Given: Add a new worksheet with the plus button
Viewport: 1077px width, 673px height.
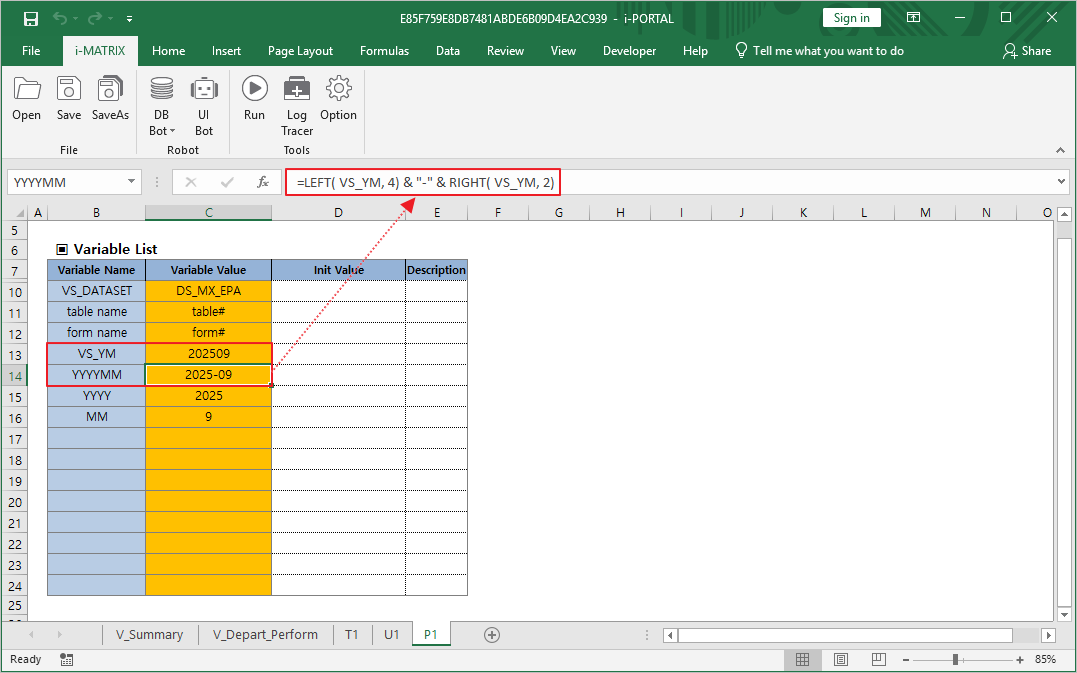Looking at the screenshot, I should click(491, 634).
